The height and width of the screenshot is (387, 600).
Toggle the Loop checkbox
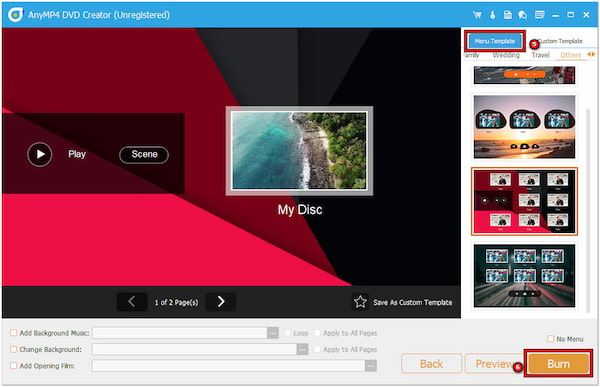(x=288, y=333)
